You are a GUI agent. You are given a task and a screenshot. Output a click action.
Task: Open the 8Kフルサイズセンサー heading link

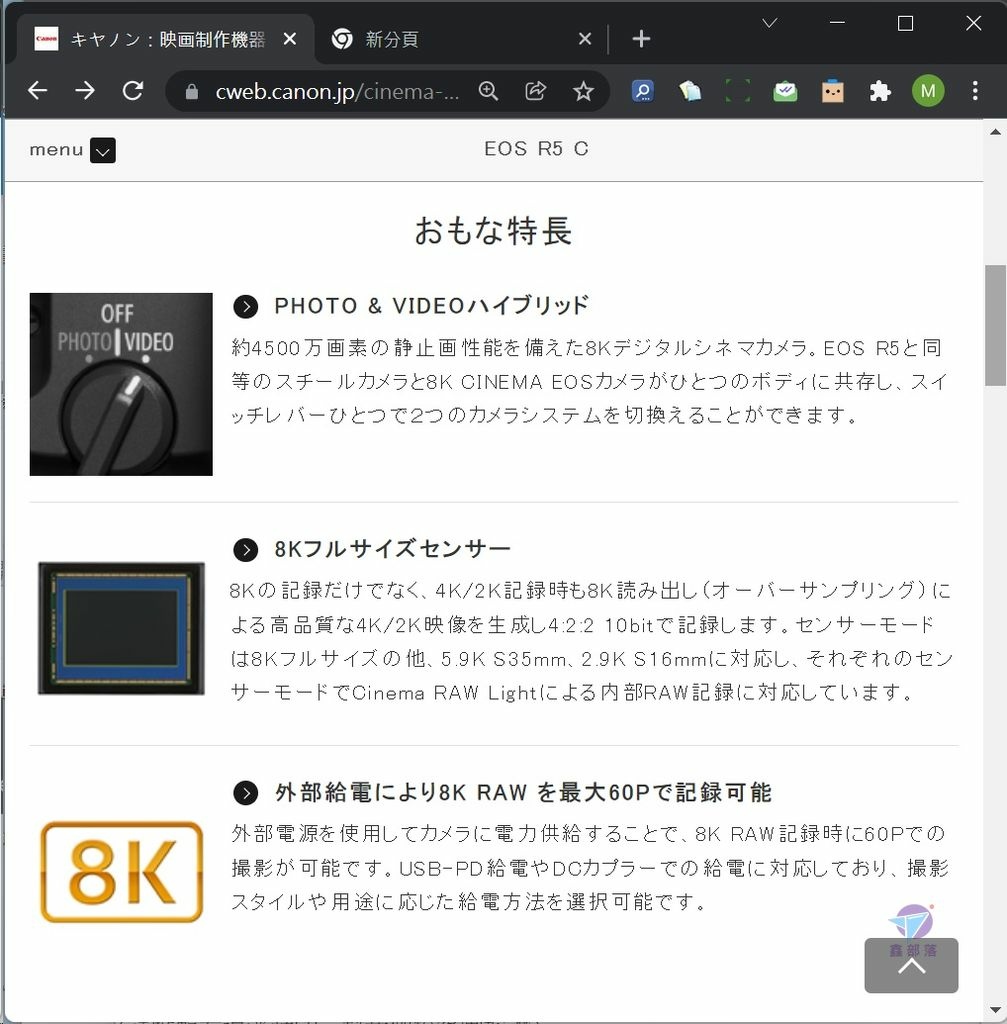pos(392,549)
